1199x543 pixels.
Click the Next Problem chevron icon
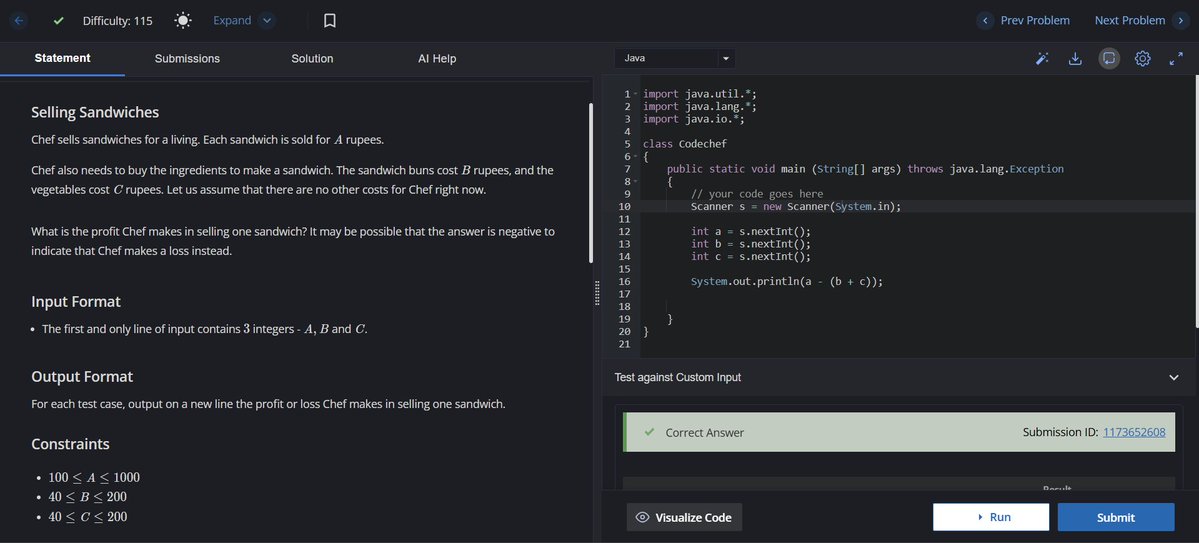point(1182,21)
